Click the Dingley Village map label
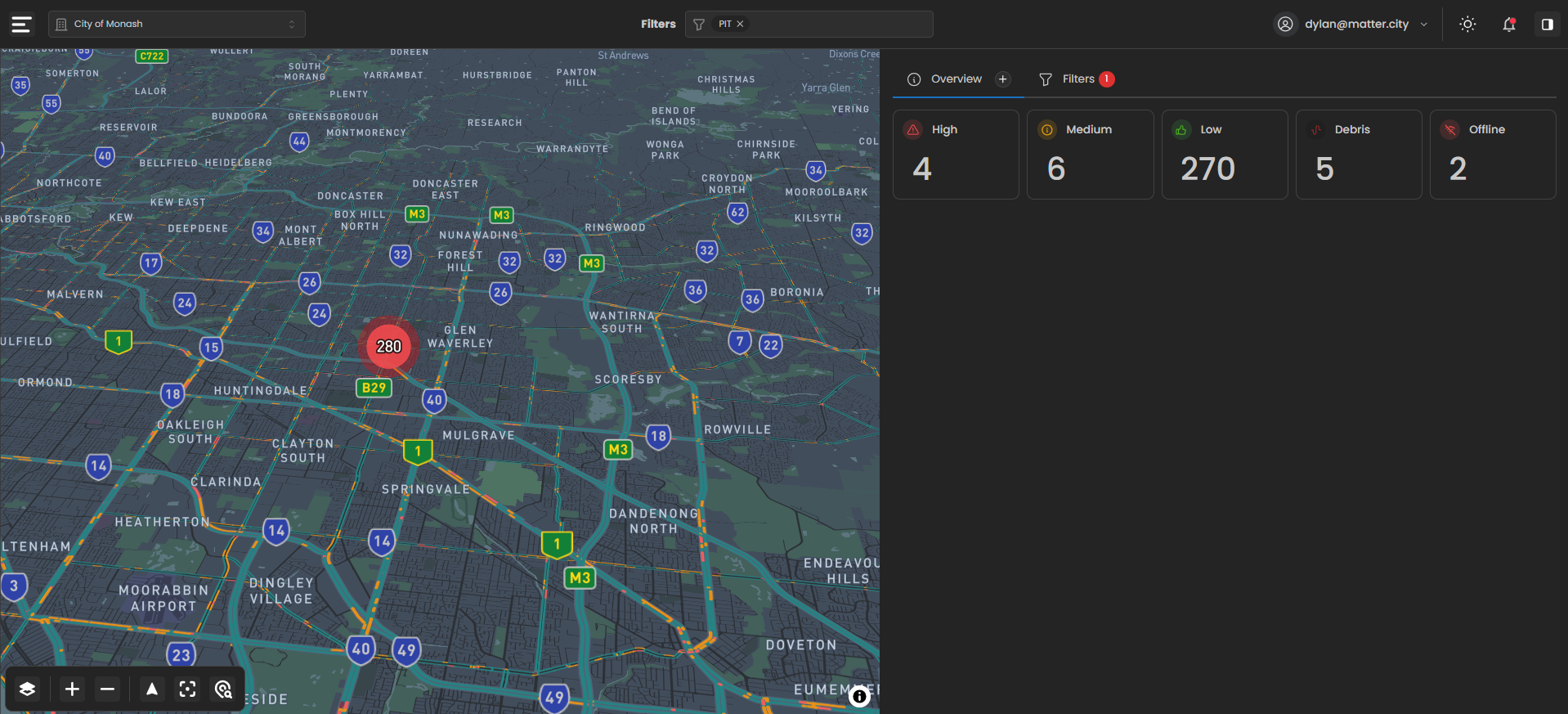 click(281, 591)
